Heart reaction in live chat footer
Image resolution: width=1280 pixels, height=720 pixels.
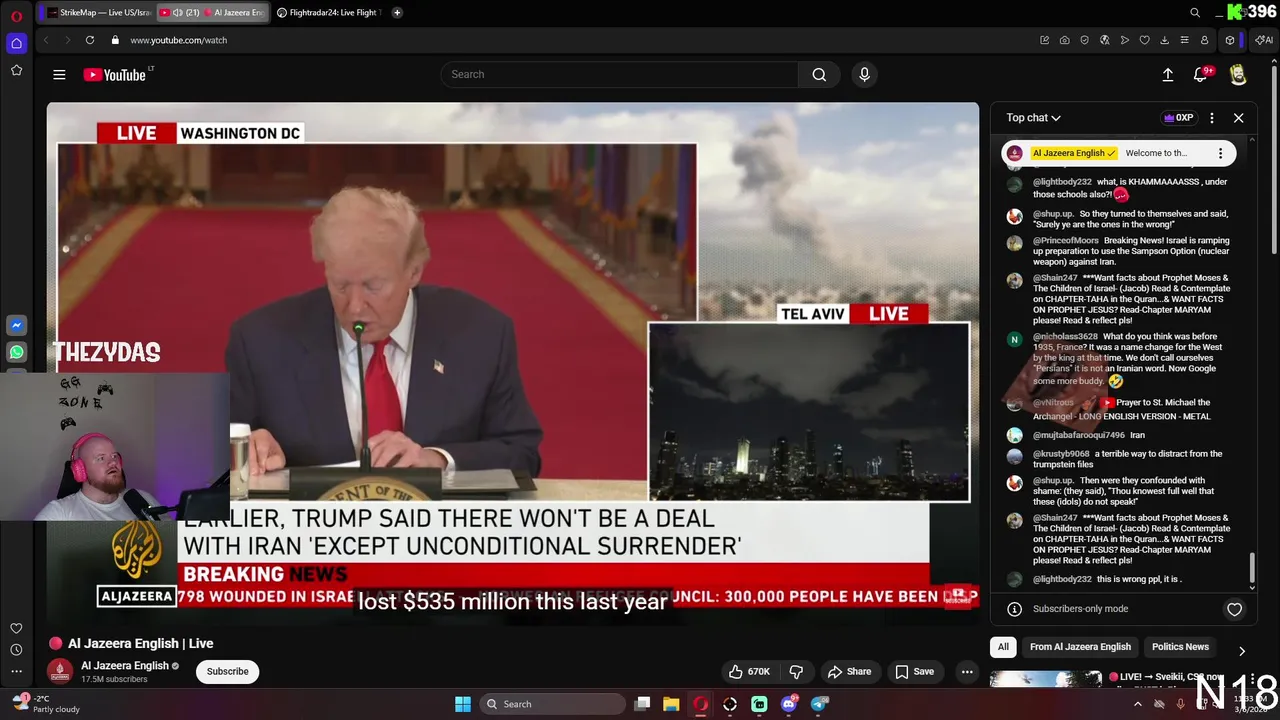(x=1234, y=609)
